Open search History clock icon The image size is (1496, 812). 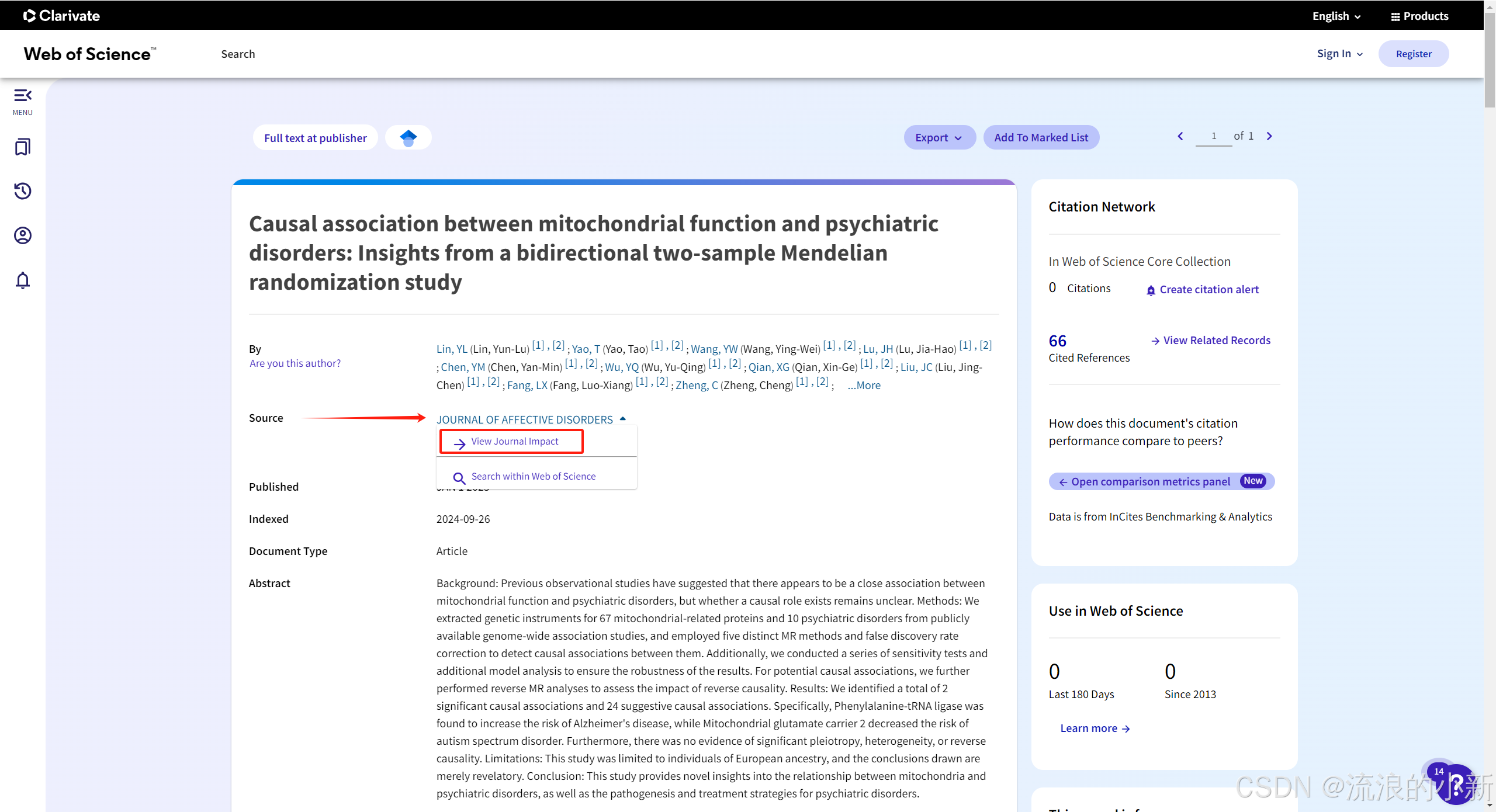[x=23, y=191]
